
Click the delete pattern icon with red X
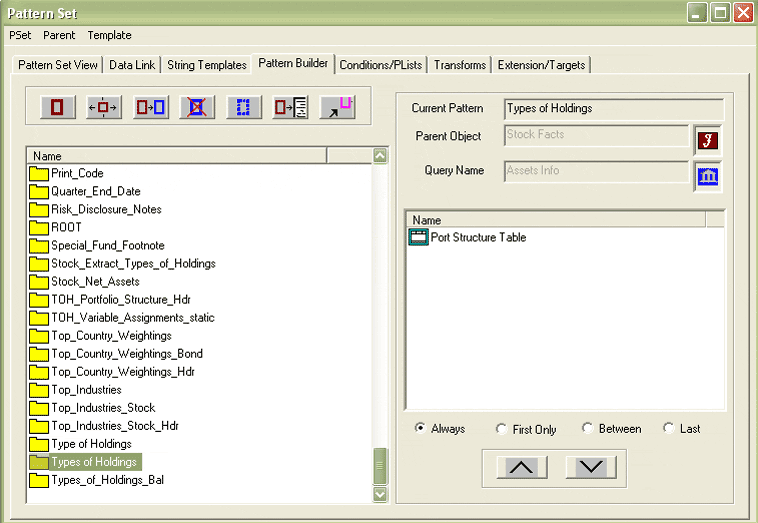click(x=197, y=107)
